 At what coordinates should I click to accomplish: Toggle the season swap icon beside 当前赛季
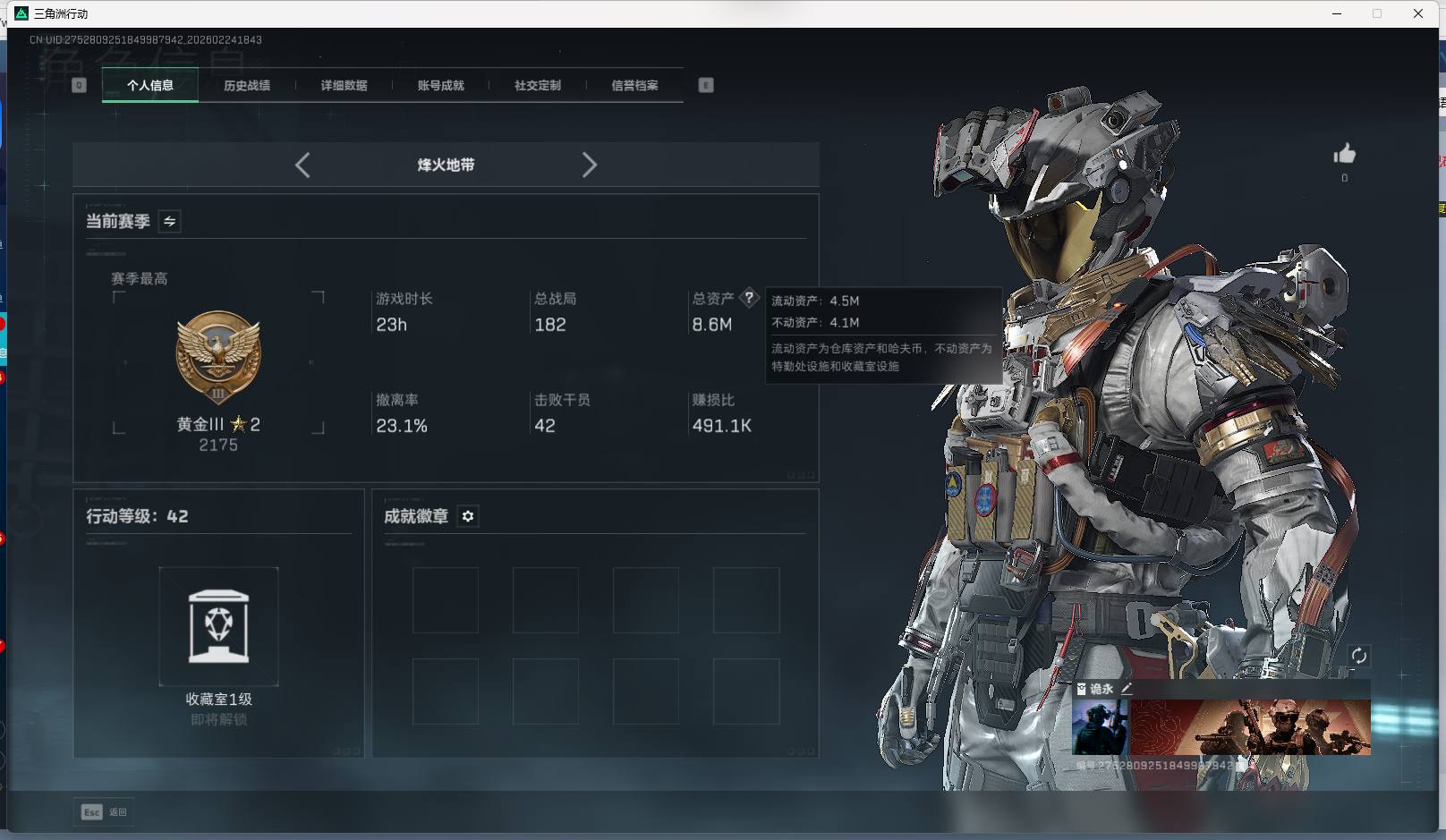(x=169, y=221)
